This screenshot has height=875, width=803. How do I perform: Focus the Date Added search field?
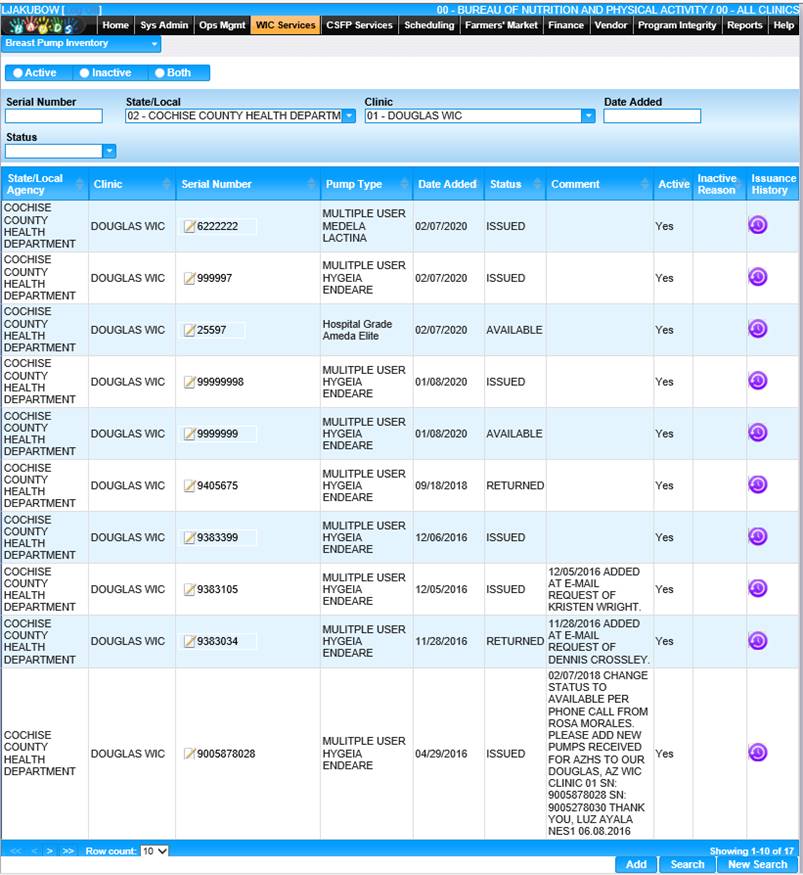click(x=652, y=116)
